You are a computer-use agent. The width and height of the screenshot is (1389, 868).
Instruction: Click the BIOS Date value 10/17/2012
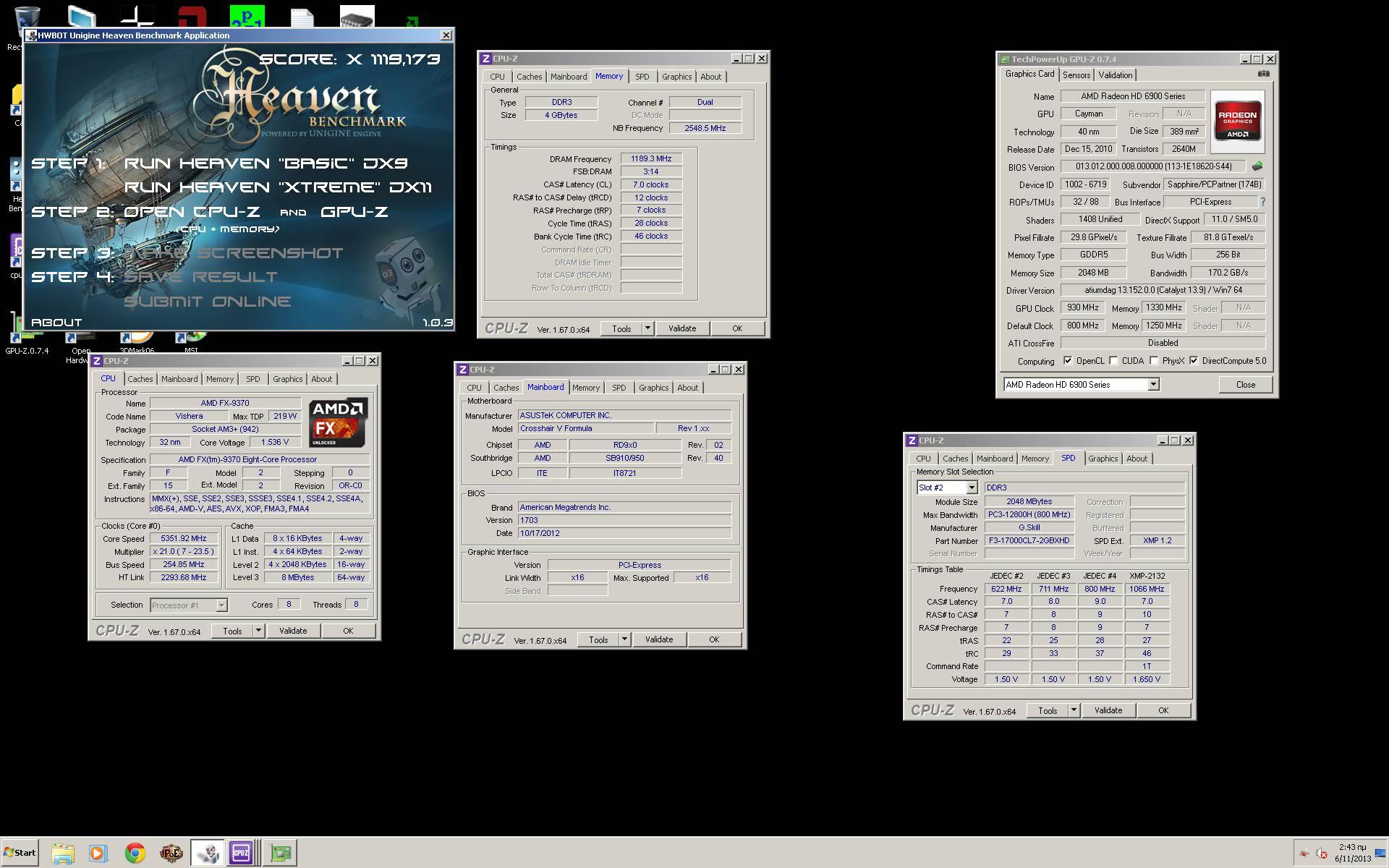point(625,533)
